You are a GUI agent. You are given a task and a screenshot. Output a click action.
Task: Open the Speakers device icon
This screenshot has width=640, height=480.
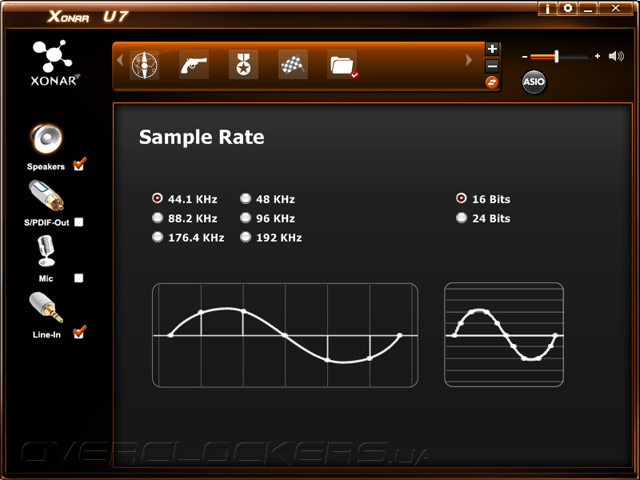[x=46, y=139]
